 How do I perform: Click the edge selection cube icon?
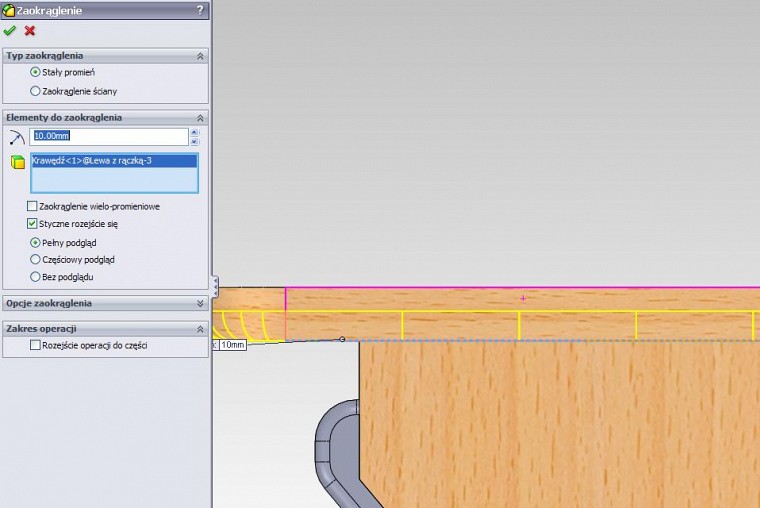18,162
